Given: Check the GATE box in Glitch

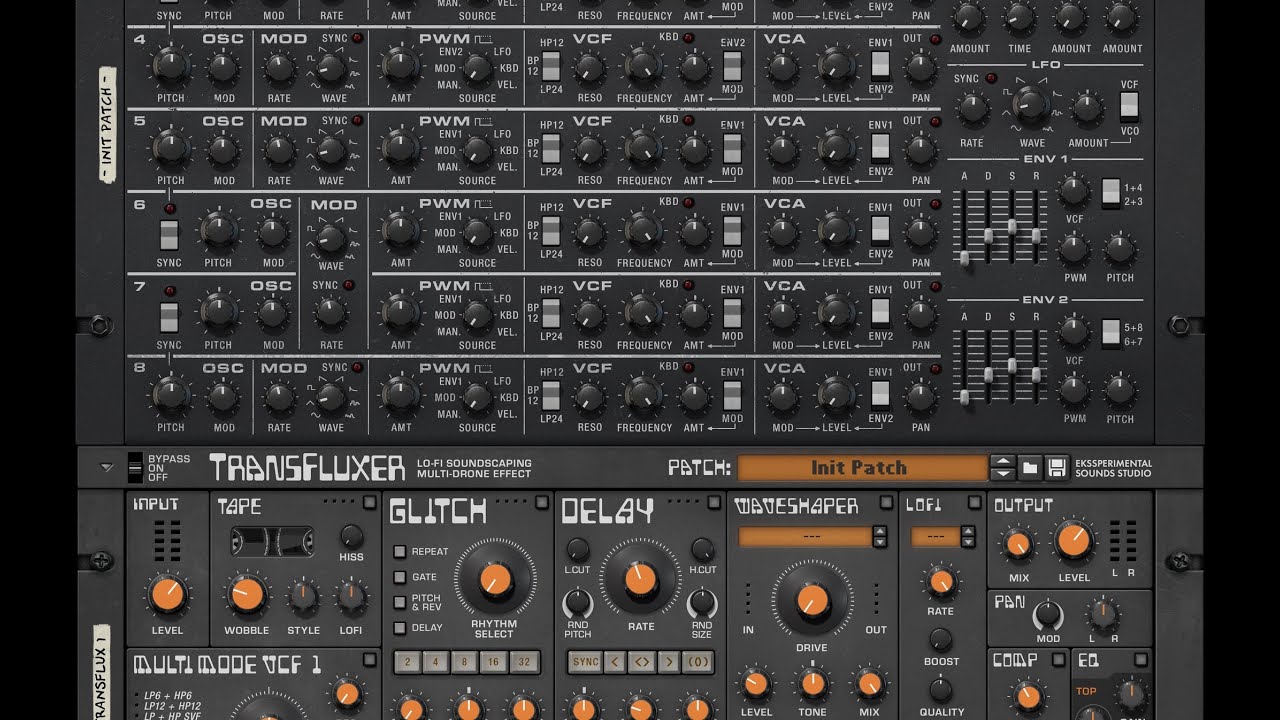Looking at the screenshot, I should 400,577.
